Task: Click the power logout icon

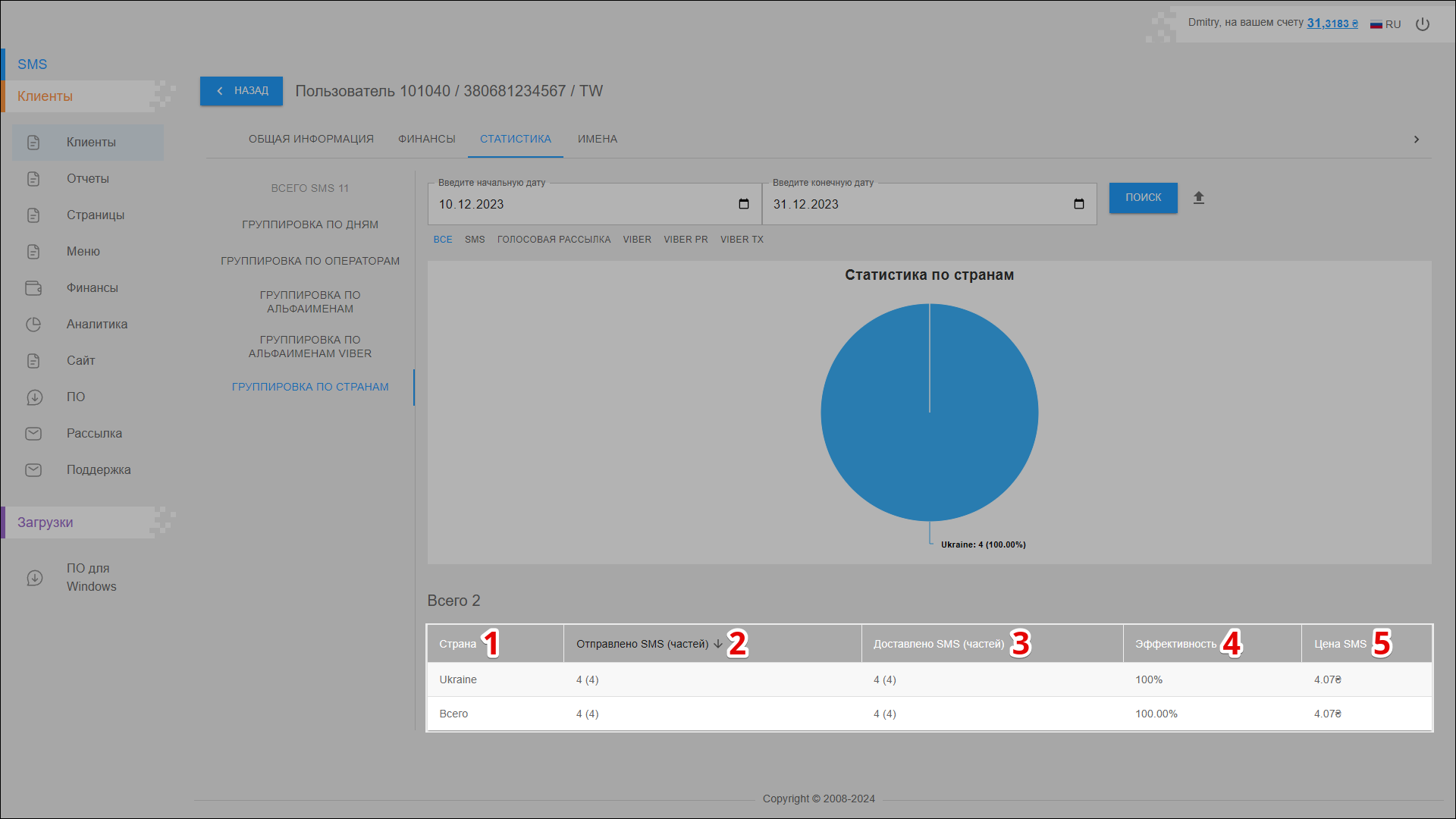Action: pyautogui.click(x=1423, y=24)
